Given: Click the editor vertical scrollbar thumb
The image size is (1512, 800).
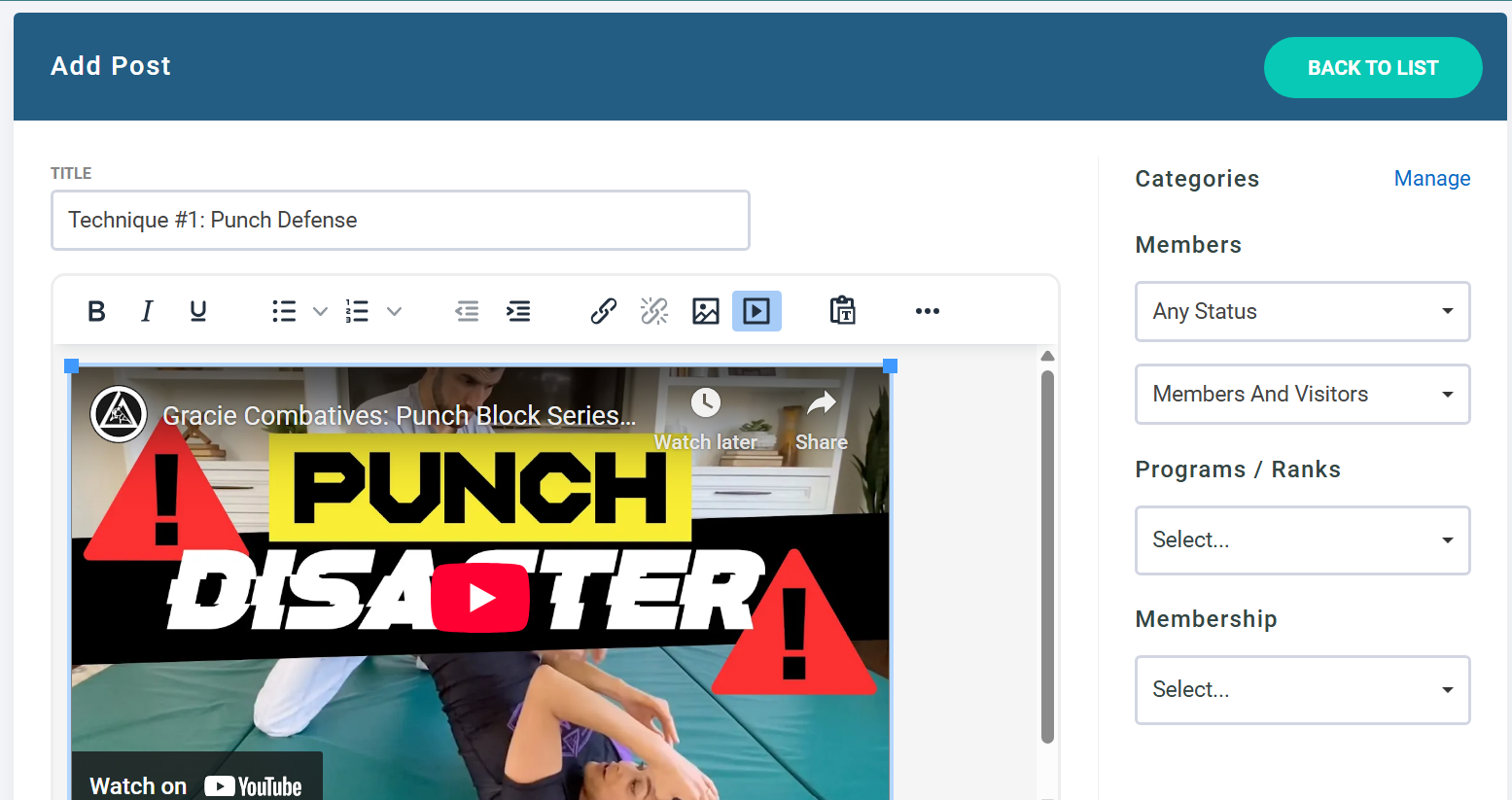Looking at the screenshot, I should [x=1047, y=556].
